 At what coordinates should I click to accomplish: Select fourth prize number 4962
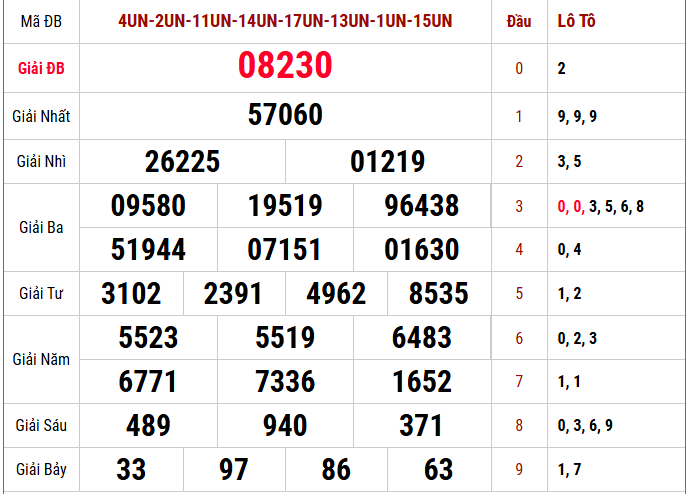click(x=336, y=293)
